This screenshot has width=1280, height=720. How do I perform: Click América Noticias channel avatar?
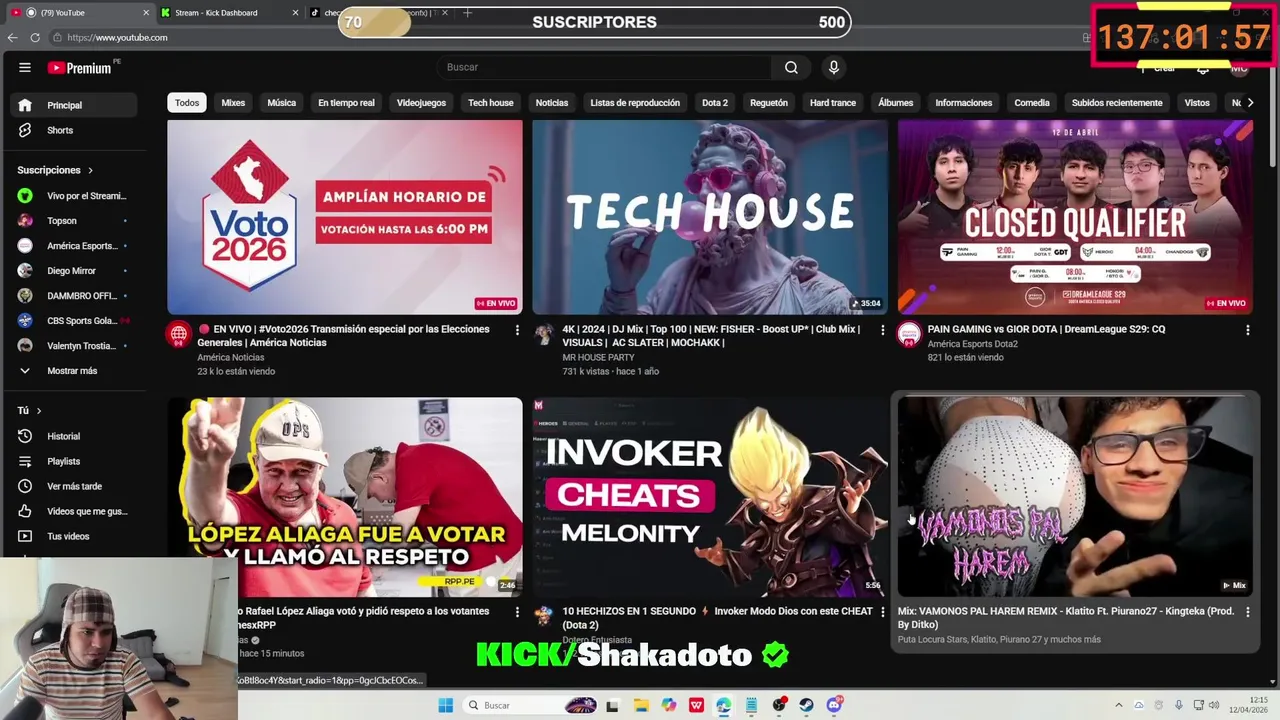[179, 334]
